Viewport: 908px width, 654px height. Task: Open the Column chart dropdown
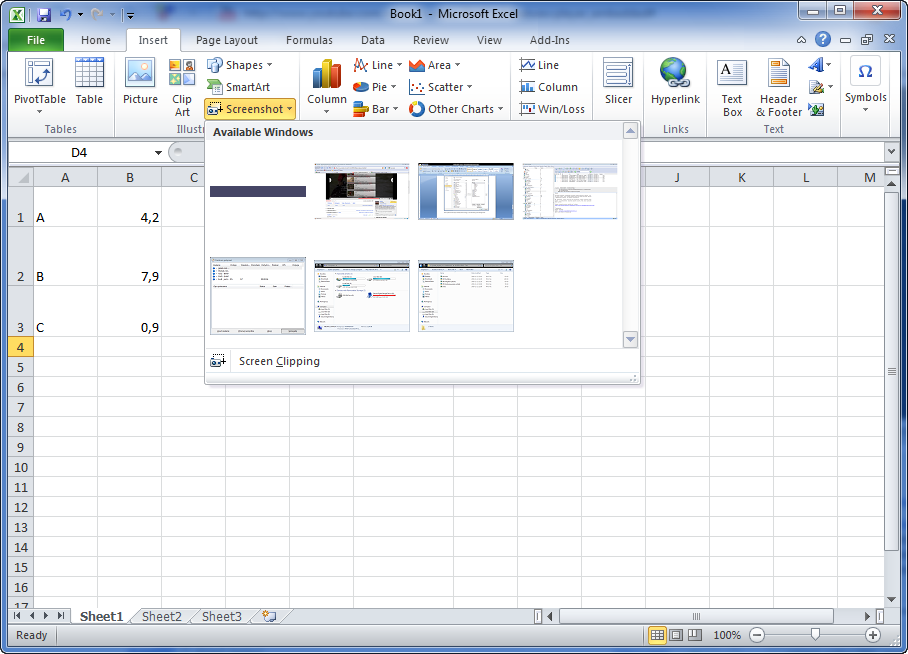(x=327, y=86)
